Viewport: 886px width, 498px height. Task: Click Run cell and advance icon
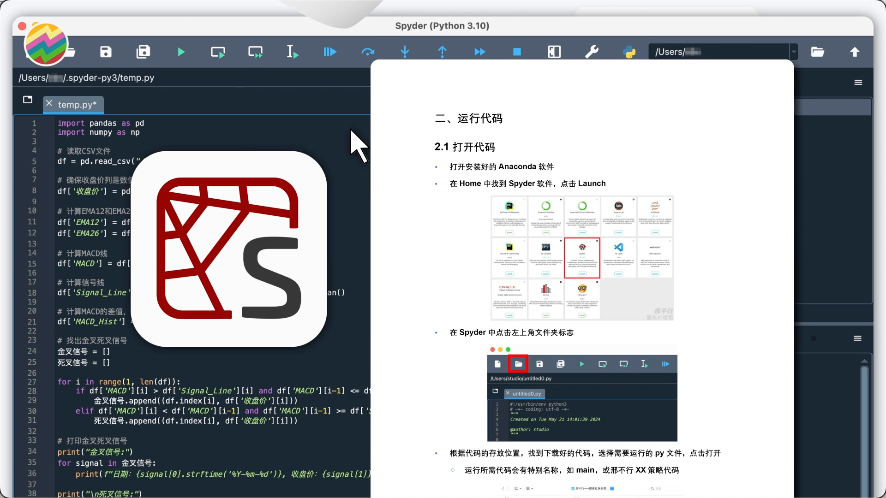click(256, 51)
